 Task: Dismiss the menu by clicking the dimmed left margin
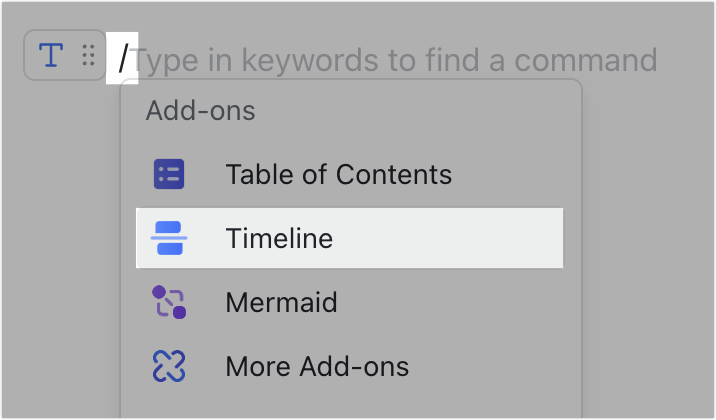tap(59, 251)
